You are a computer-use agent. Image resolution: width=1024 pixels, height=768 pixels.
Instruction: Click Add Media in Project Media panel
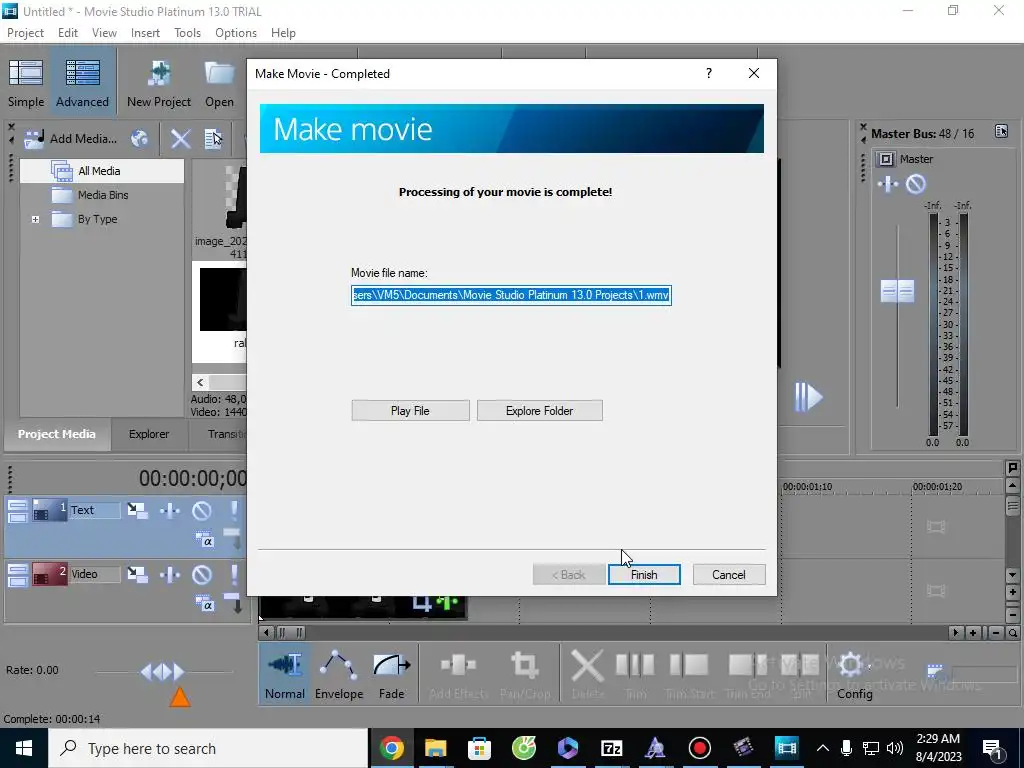click(71, 138)
